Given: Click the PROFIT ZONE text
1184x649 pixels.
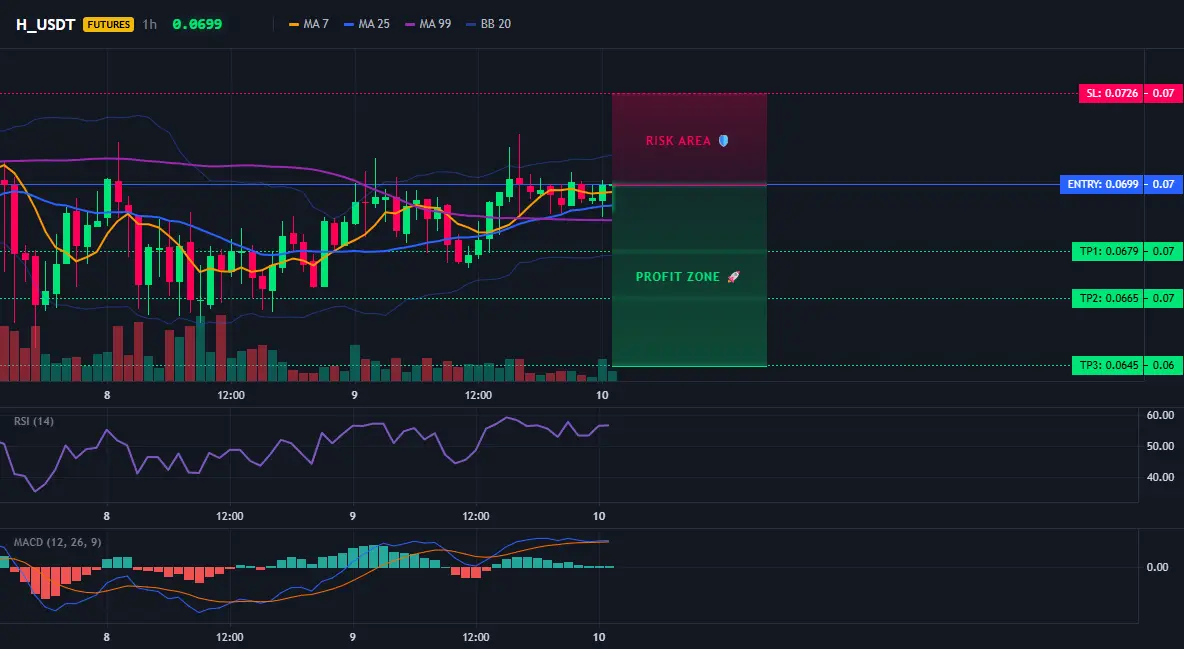Looking at the screenshot, I should coord(678,277).
